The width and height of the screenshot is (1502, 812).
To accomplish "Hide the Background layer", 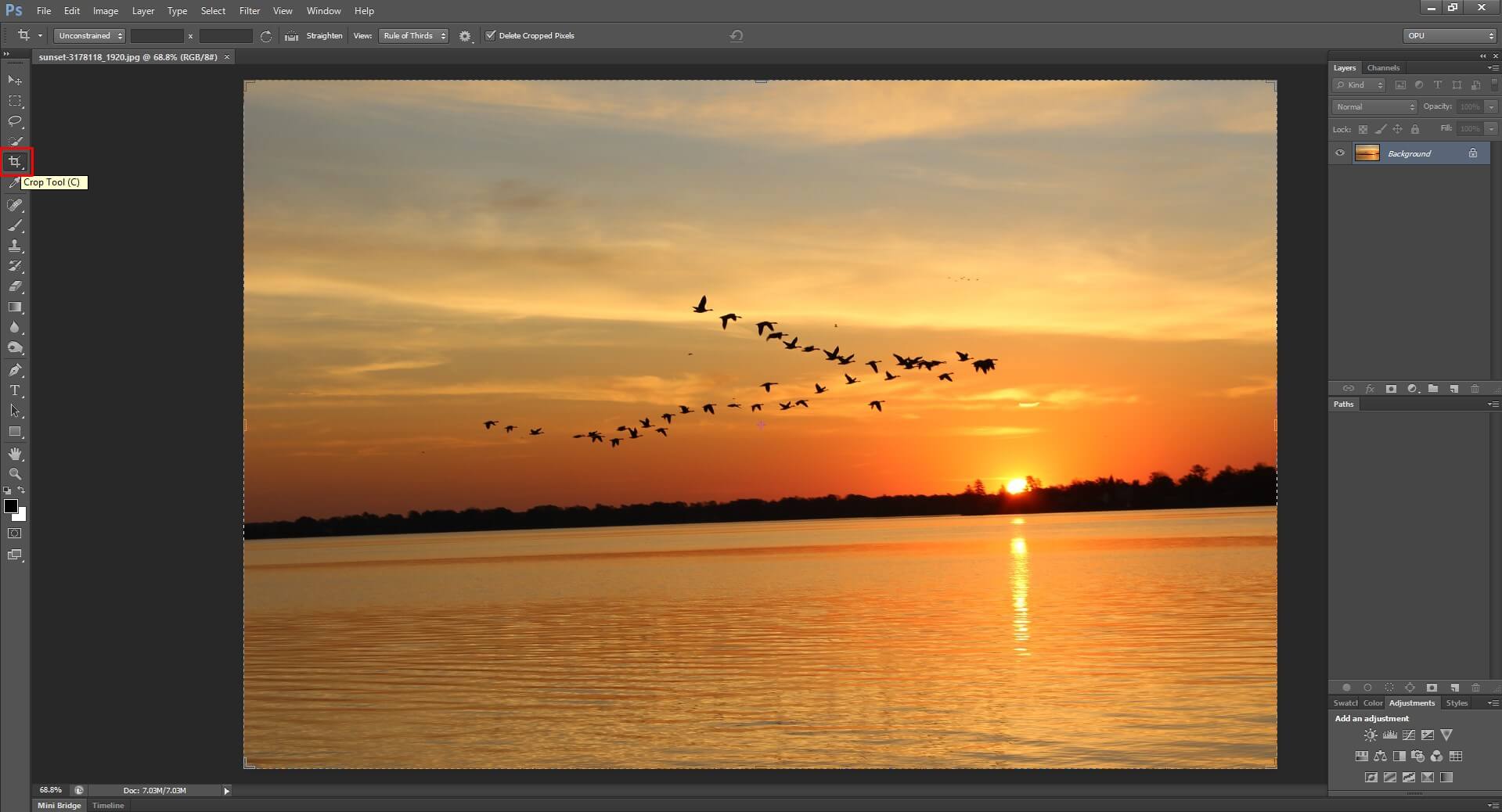I will 1339,153.
